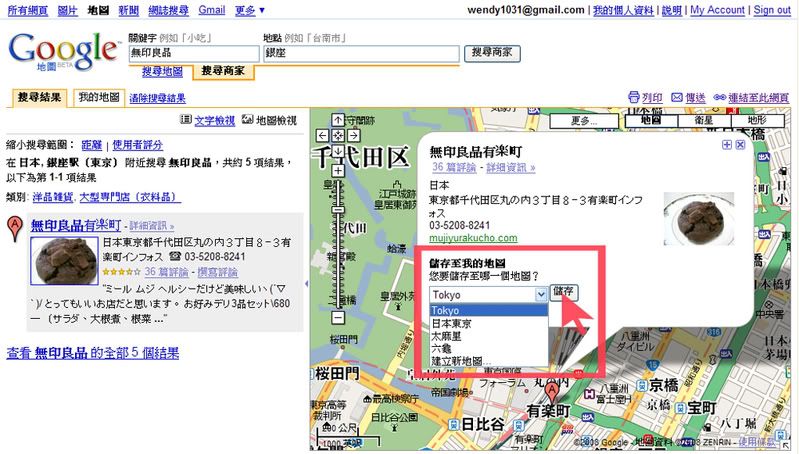Zoom out on the map
Viewport: 799px width, 454px height.
(338, 319)
